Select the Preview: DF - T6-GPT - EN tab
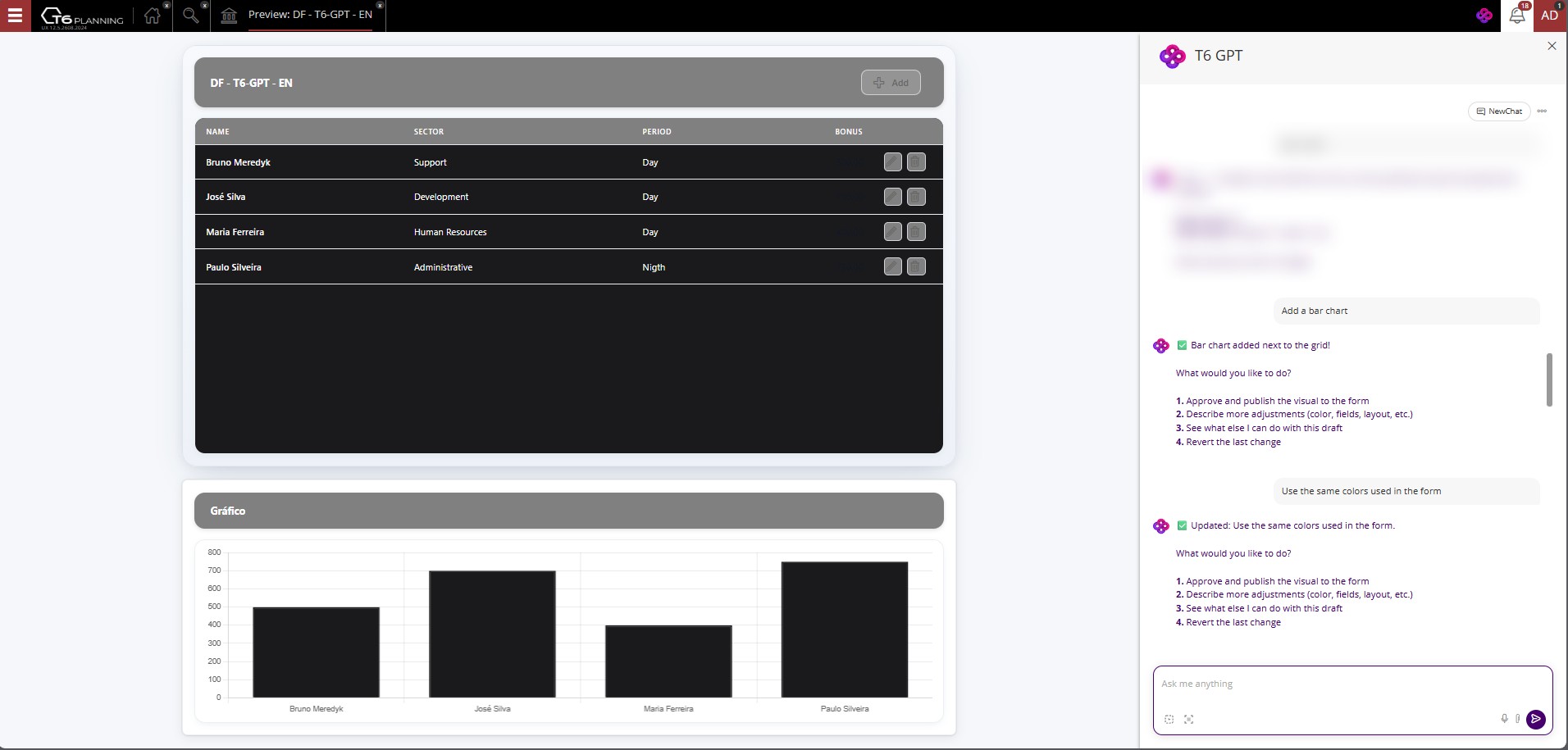The image size is (1568, 750). click(x=310, y=15)
